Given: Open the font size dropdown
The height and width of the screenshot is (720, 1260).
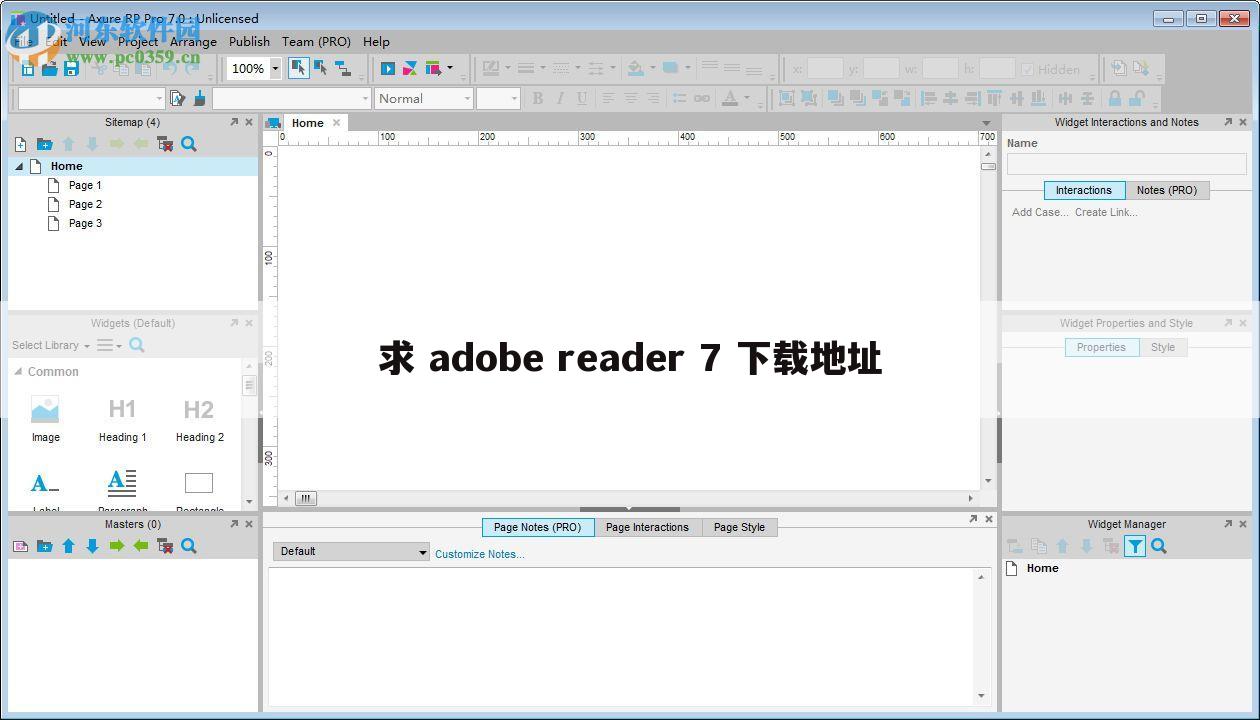Looking at the screenshot, I should pyautogui.click(x=514, y=98).
